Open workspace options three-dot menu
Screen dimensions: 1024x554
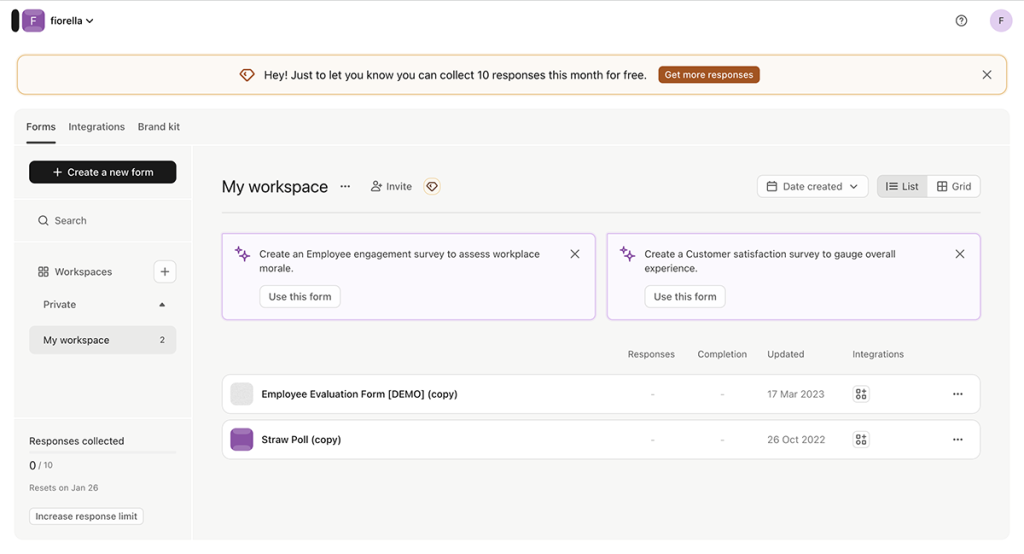pyautogui.click(x=345, y=187)
